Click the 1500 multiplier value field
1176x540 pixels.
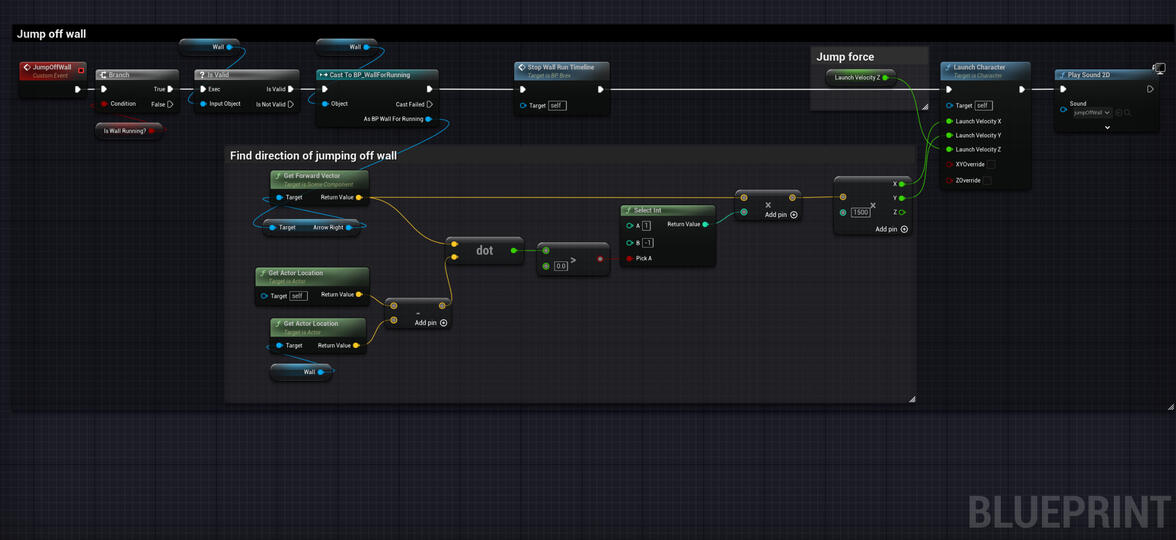coord(860,212)
